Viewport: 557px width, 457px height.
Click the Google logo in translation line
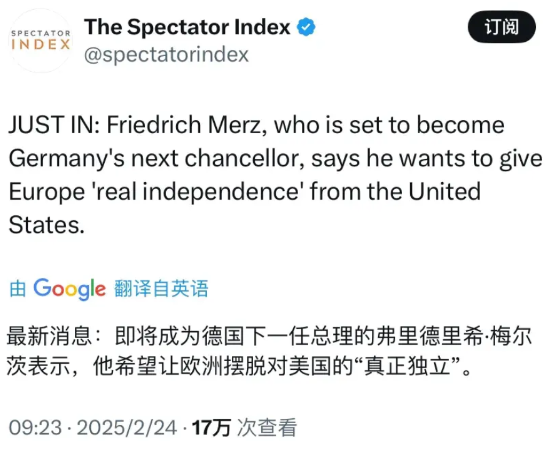(x=70, y=289)
